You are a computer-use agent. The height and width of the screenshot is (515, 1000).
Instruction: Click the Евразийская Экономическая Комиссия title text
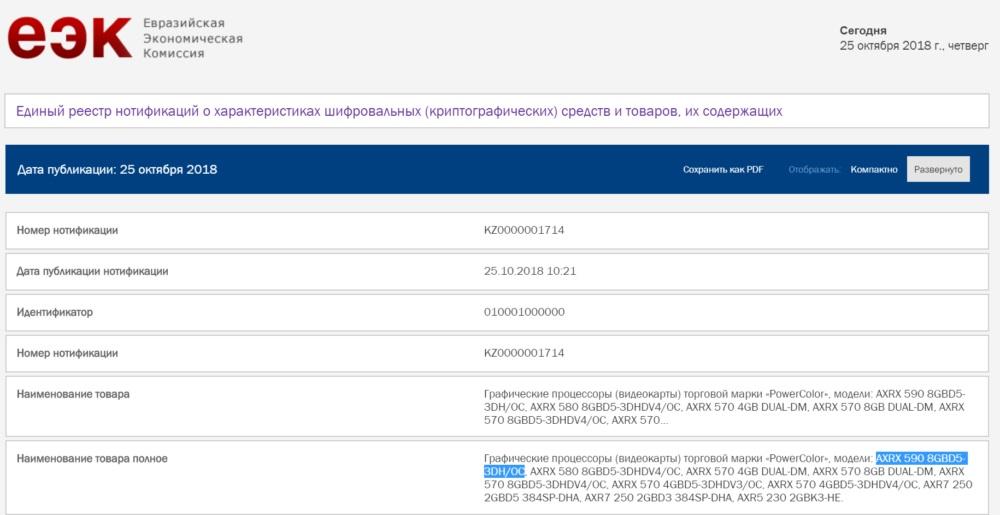192,38
